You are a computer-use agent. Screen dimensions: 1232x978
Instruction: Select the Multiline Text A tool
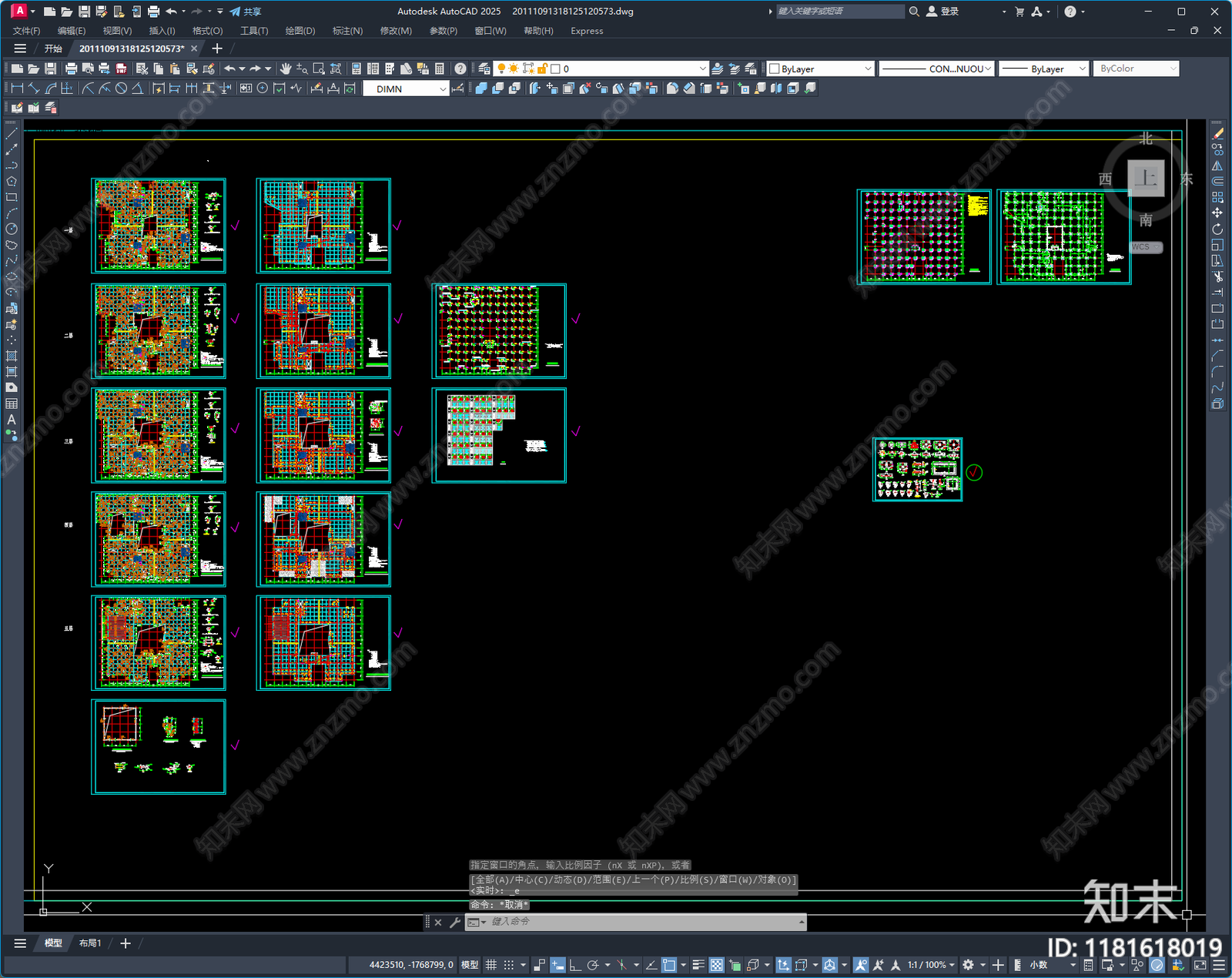(12, 420)
